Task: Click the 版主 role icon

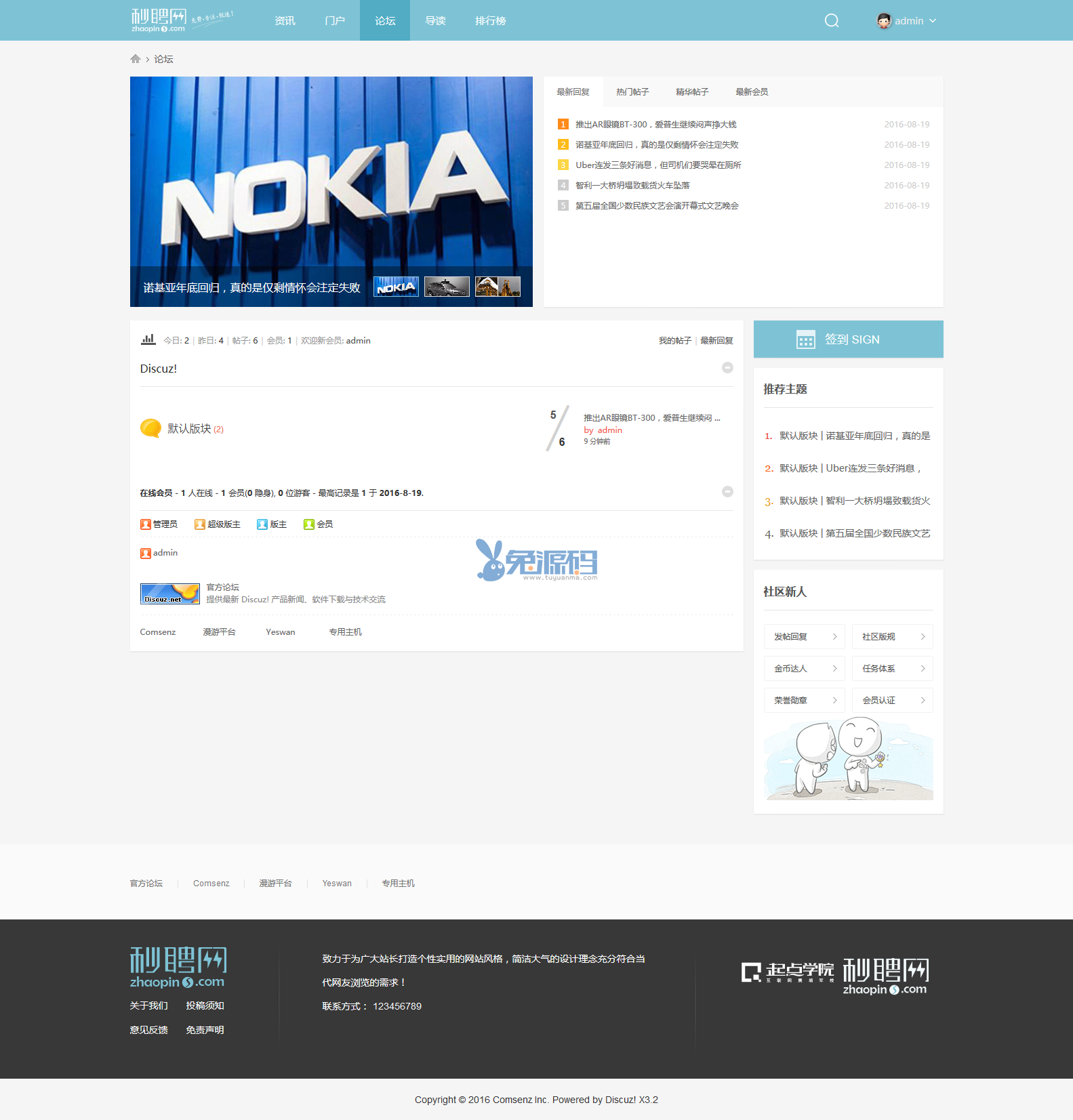Action: (262, 524)
